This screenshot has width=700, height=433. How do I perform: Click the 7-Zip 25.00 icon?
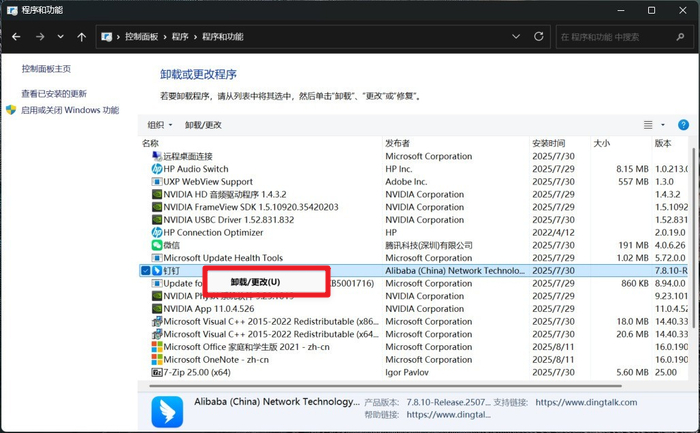(x=157, y=372)
